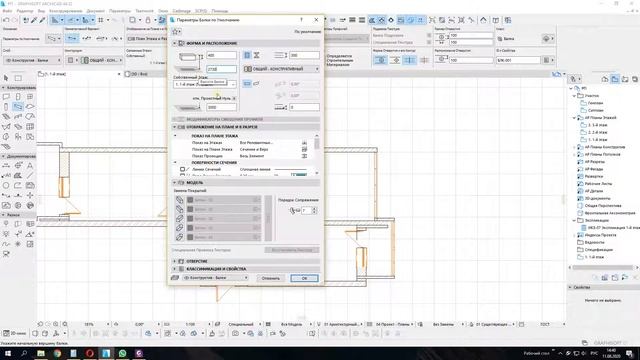Screen dimensions: 640x360
Task: Expand КЛАССИФИКАЦИЯ И СВОЙСТВА section
Action: coord(175,269)
